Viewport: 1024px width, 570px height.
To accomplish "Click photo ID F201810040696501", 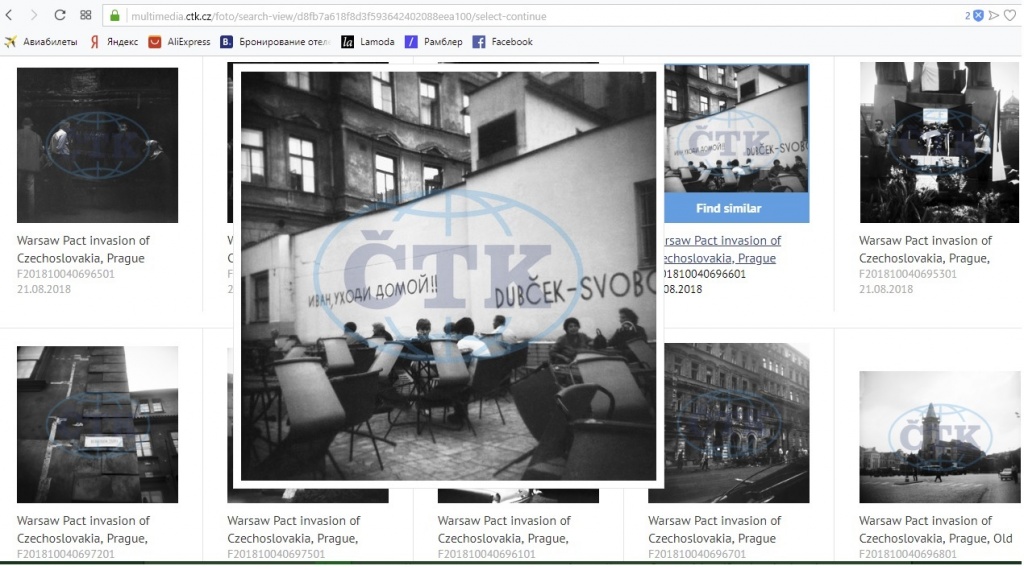I will [66, 274].
